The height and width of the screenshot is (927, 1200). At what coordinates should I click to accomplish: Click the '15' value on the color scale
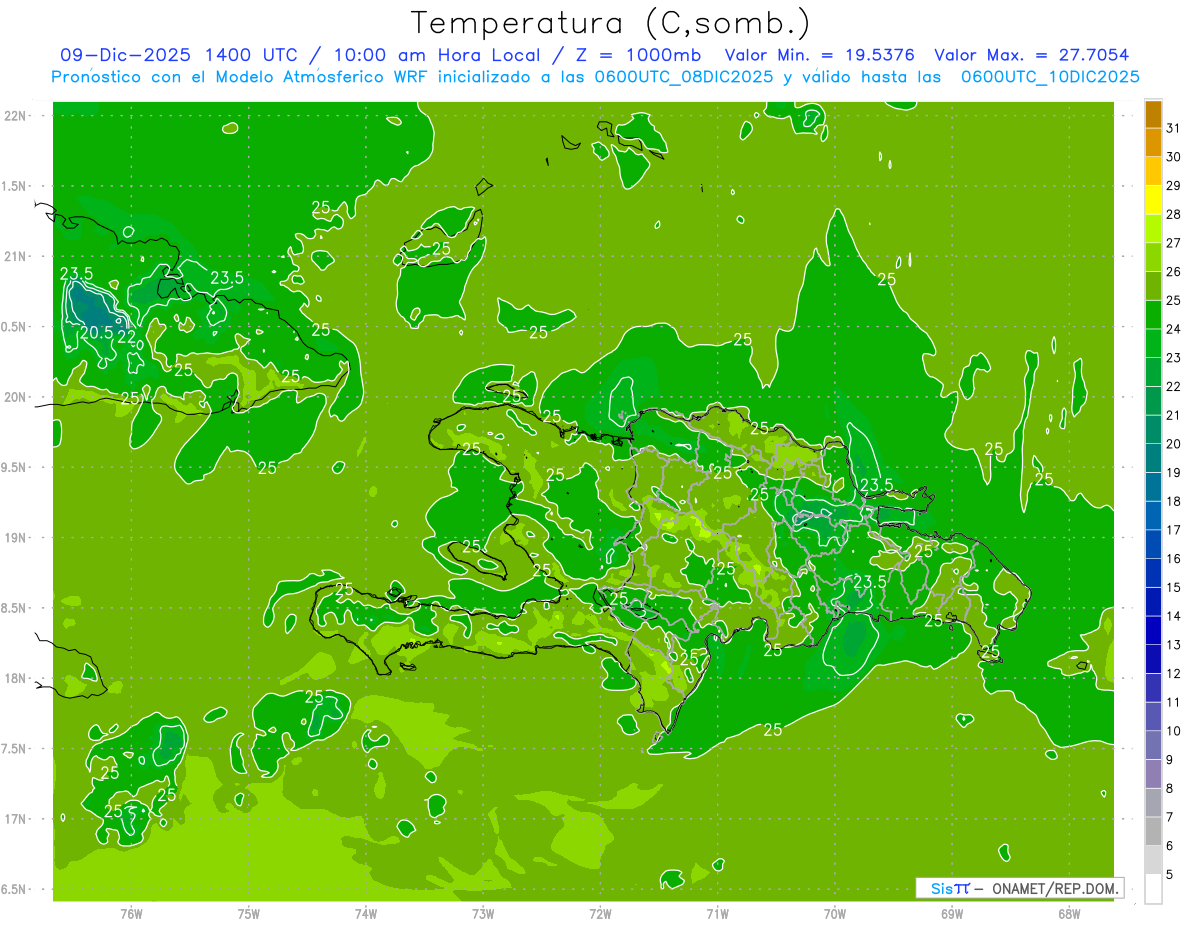pos(1174,588)
